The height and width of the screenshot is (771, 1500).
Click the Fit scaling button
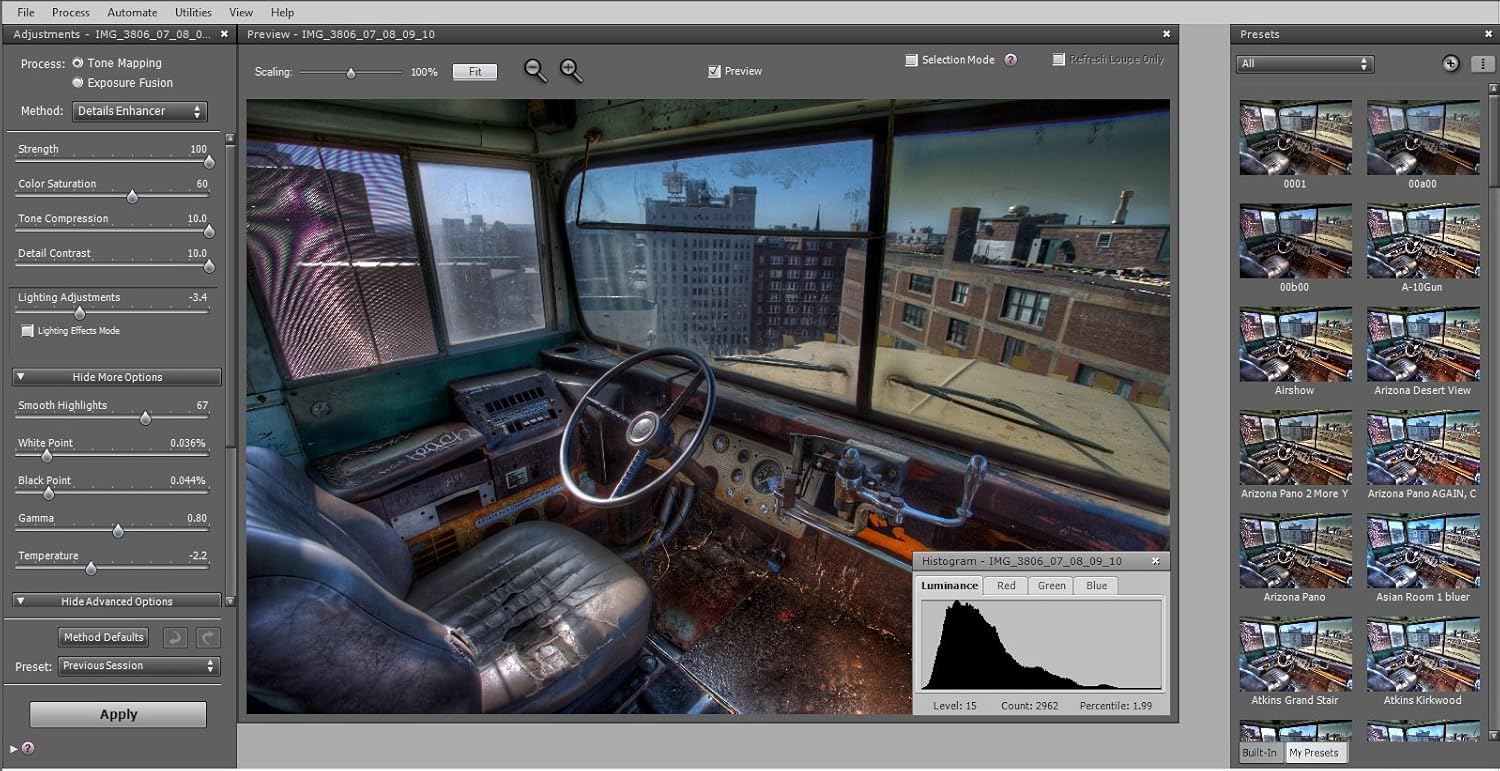475,72
